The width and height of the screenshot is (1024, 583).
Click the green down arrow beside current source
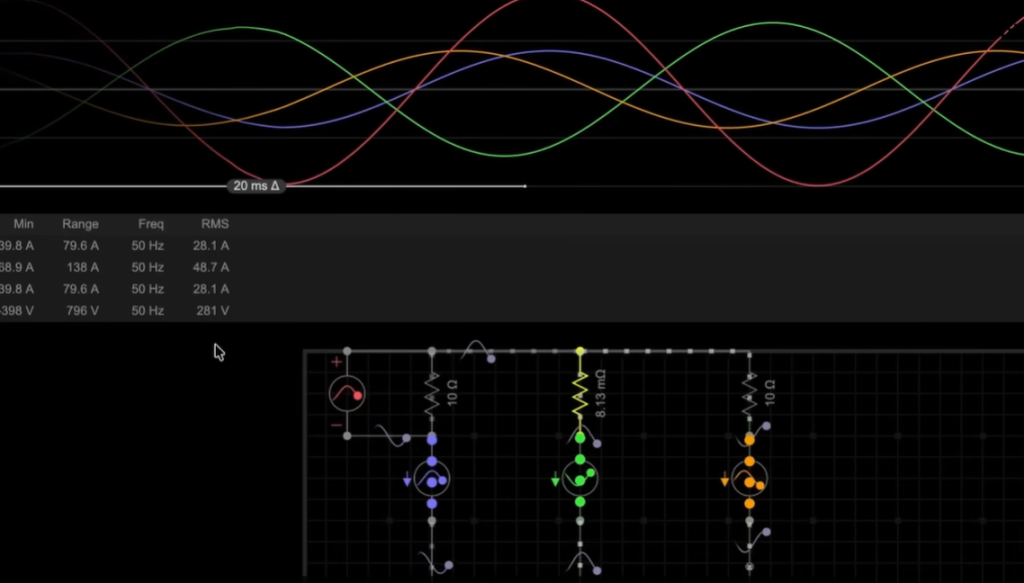pyautogui.click(x=555, y=481)
